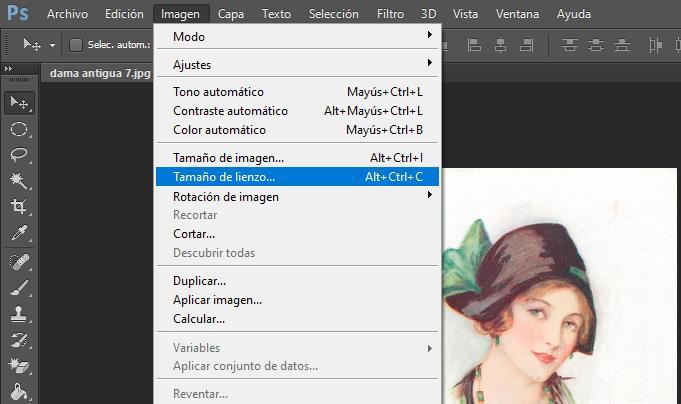Open the Edición menu

coord(124,14)
